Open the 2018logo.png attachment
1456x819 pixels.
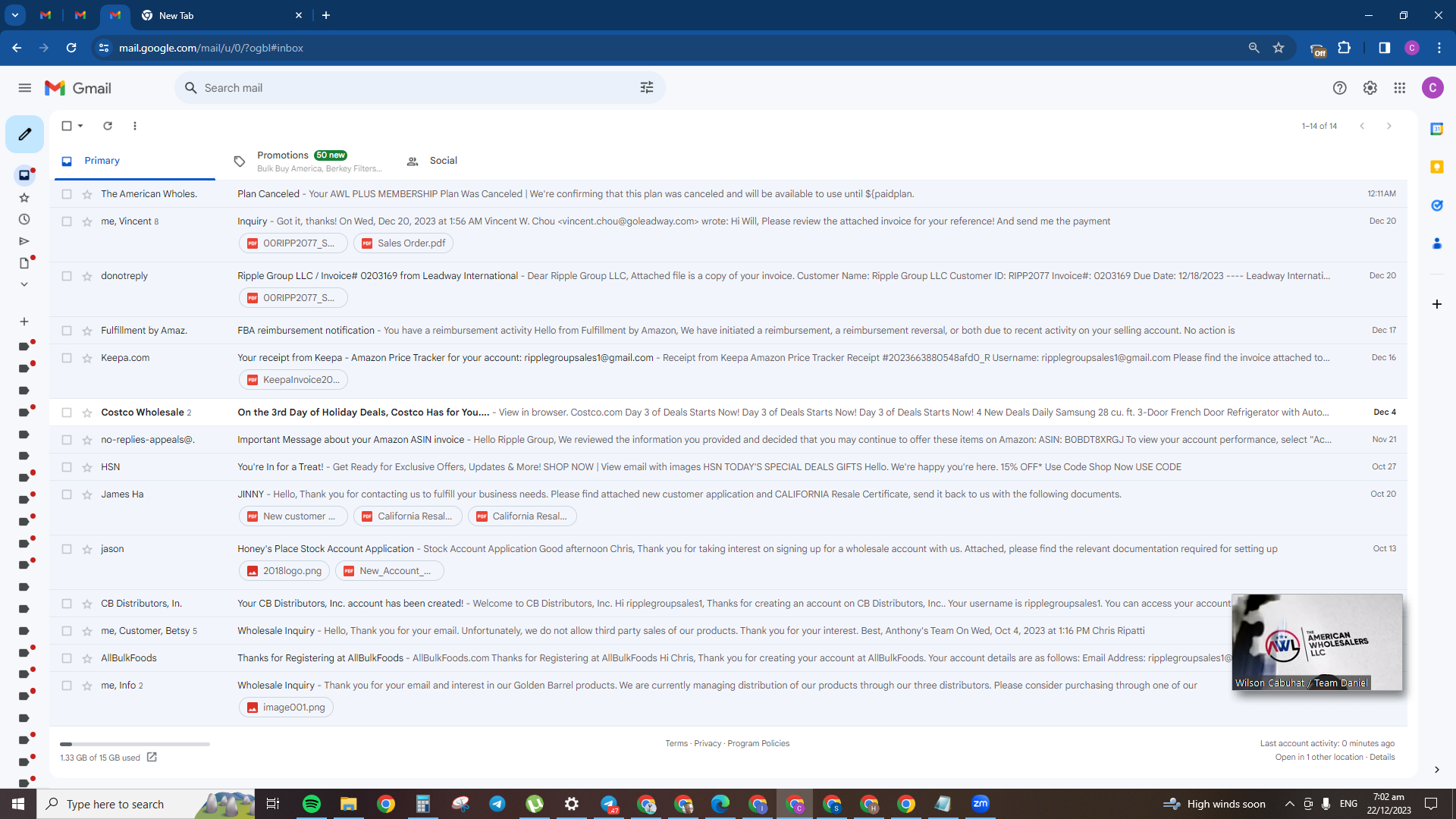point(284,571)
